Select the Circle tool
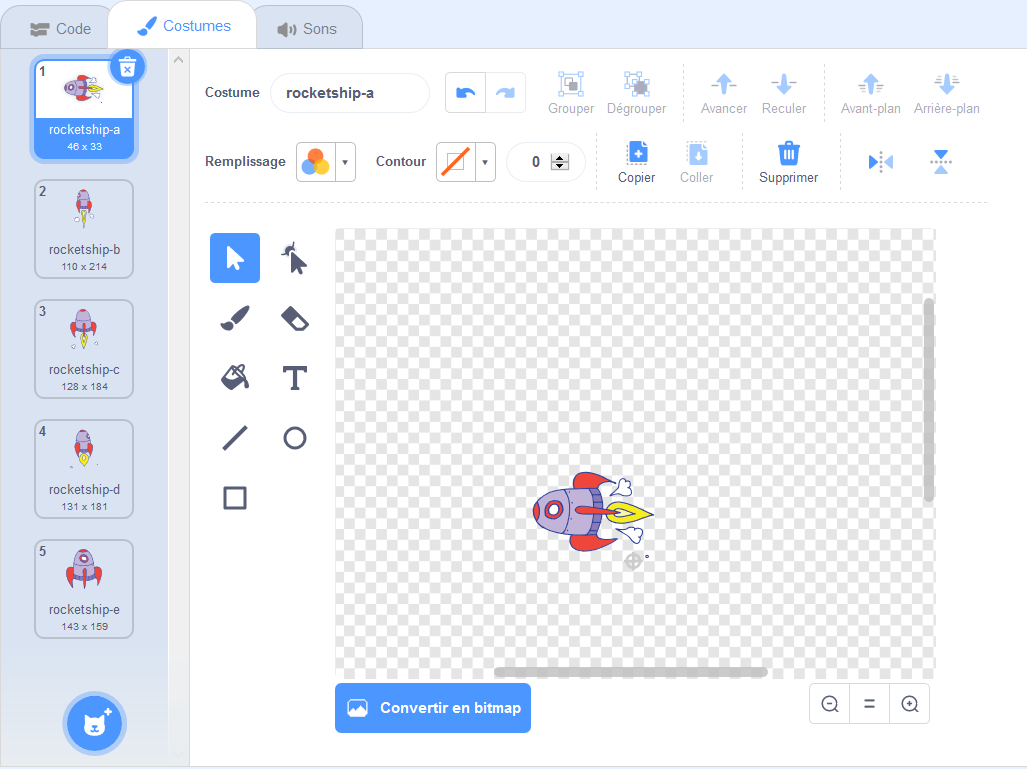The width and height of the screenshot is (1027, 769). (294, 437)
